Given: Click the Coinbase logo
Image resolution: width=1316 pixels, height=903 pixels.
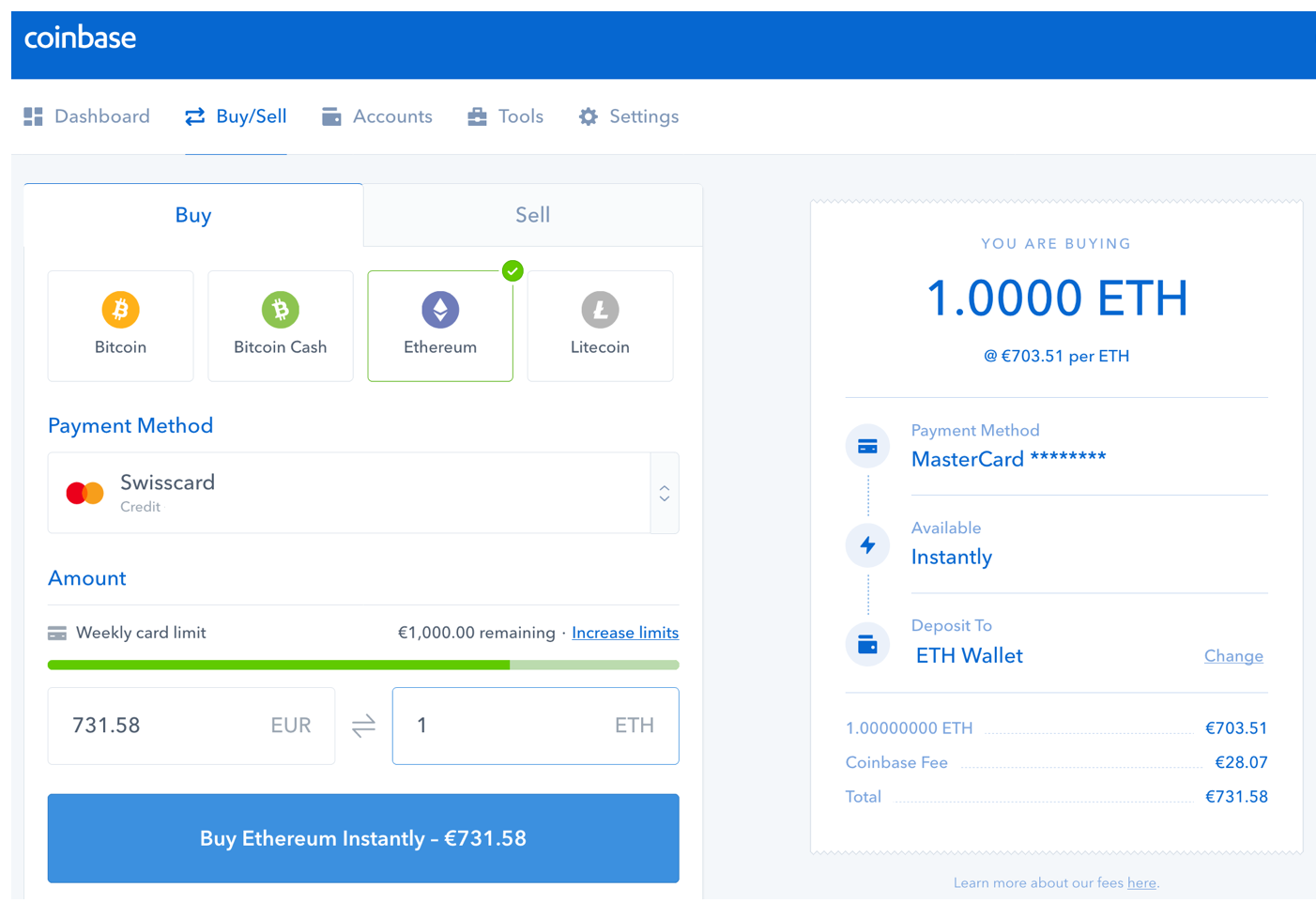Looking at the screenshot, I should click(x=80, y=38).
